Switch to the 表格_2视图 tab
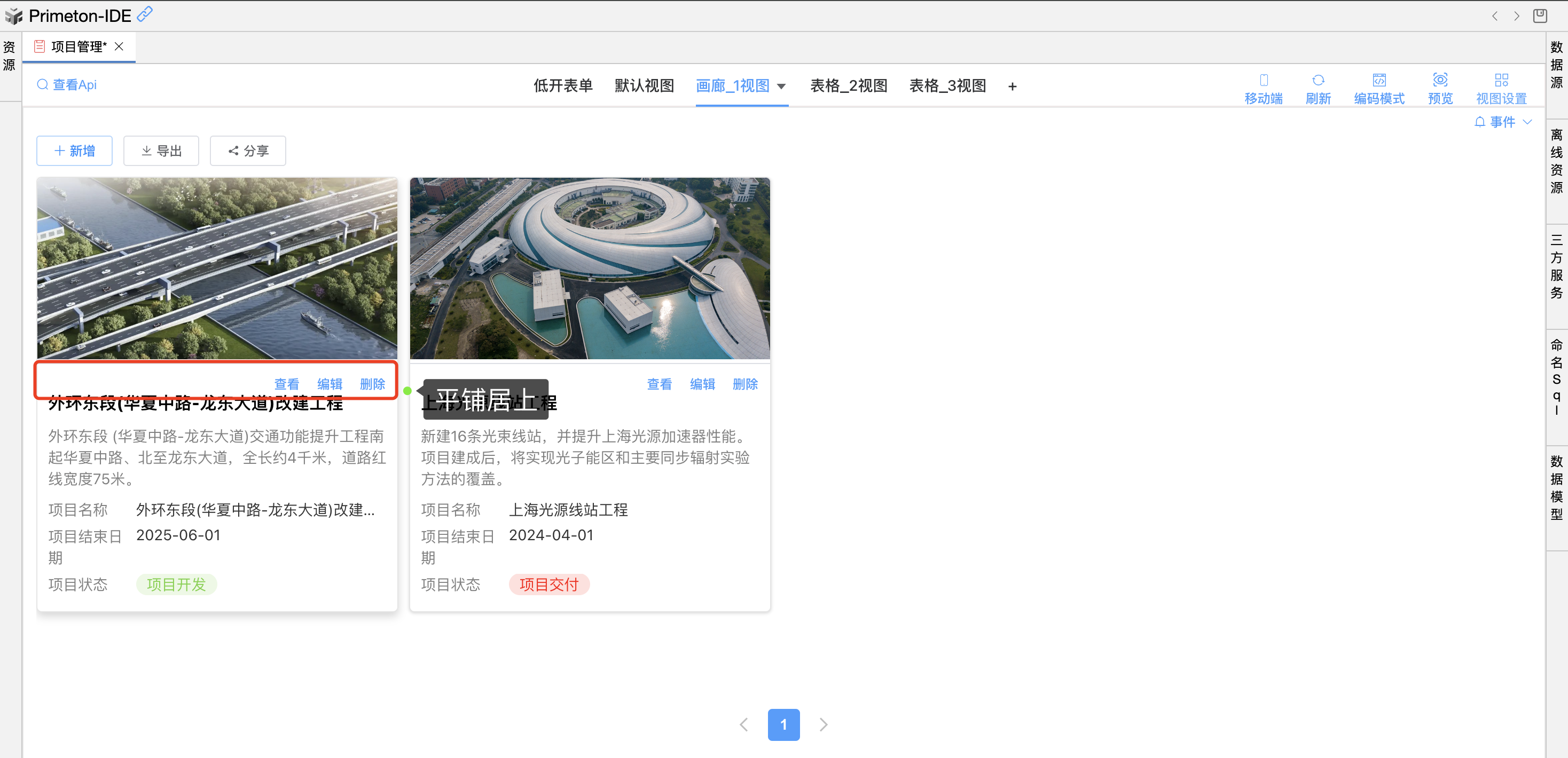The image size is (1568, 758). (x=849, y=86)
